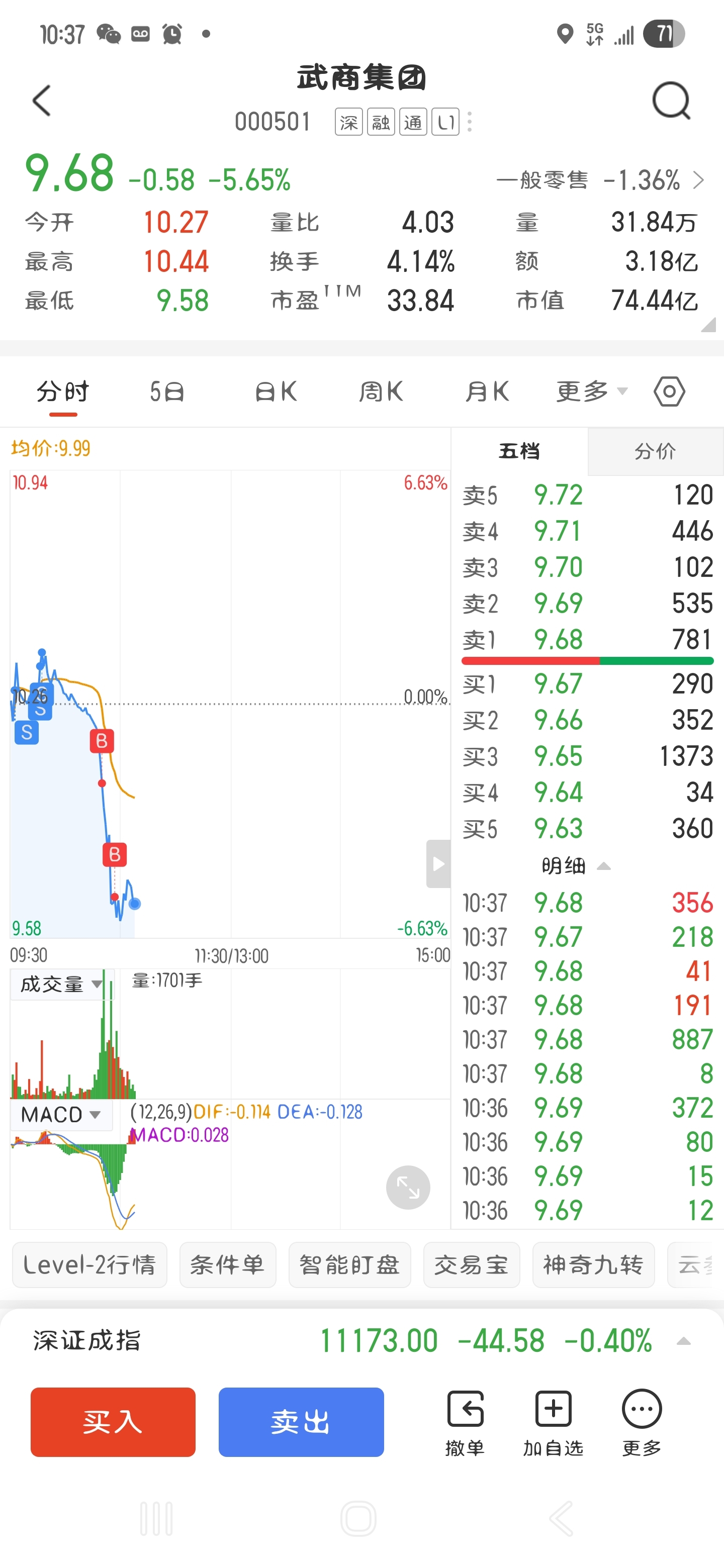Select 卖5 price 9.72 row

click(588, 495)
